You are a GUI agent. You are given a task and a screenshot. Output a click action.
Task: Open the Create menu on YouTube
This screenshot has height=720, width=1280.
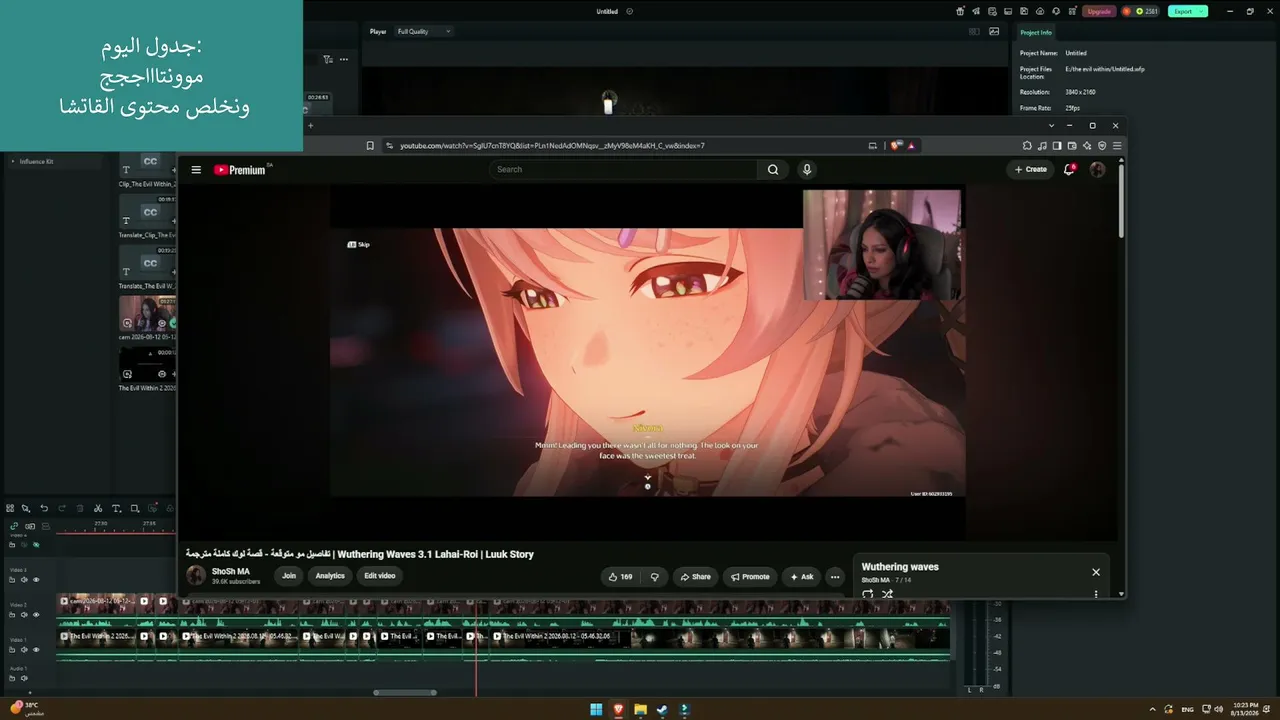tap(1030, 170)
